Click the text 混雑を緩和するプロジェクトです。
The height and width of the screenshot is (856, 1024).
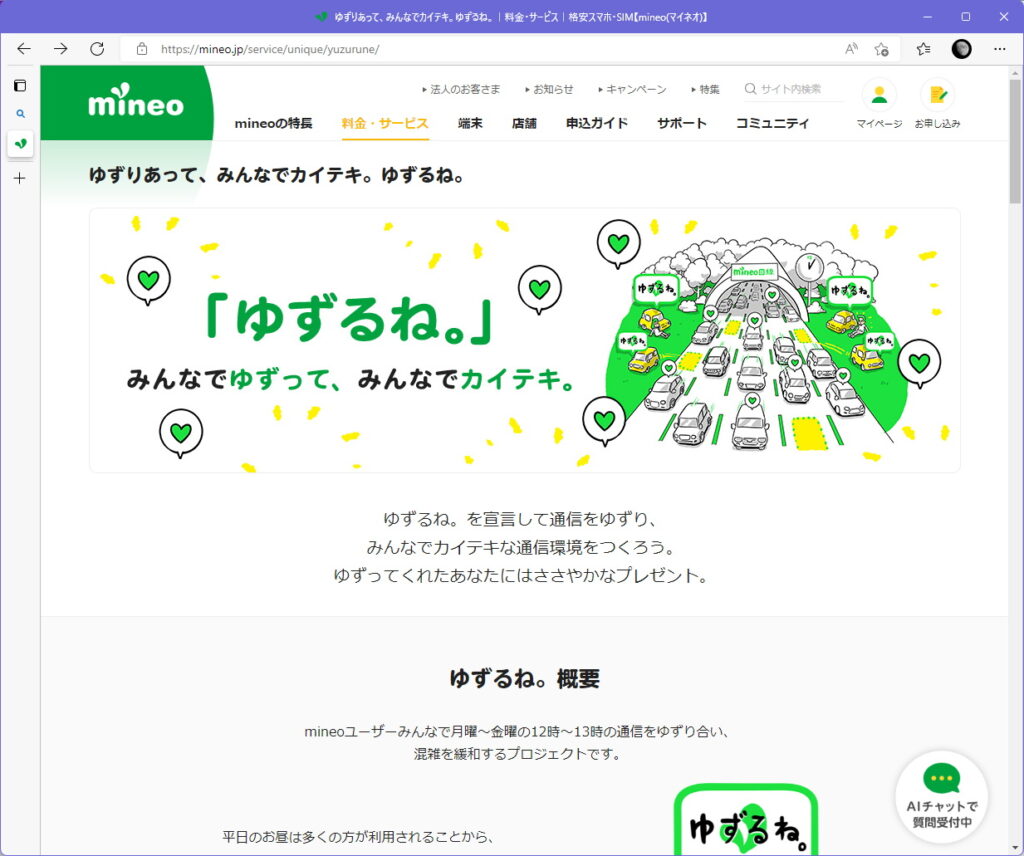point(517,753)
